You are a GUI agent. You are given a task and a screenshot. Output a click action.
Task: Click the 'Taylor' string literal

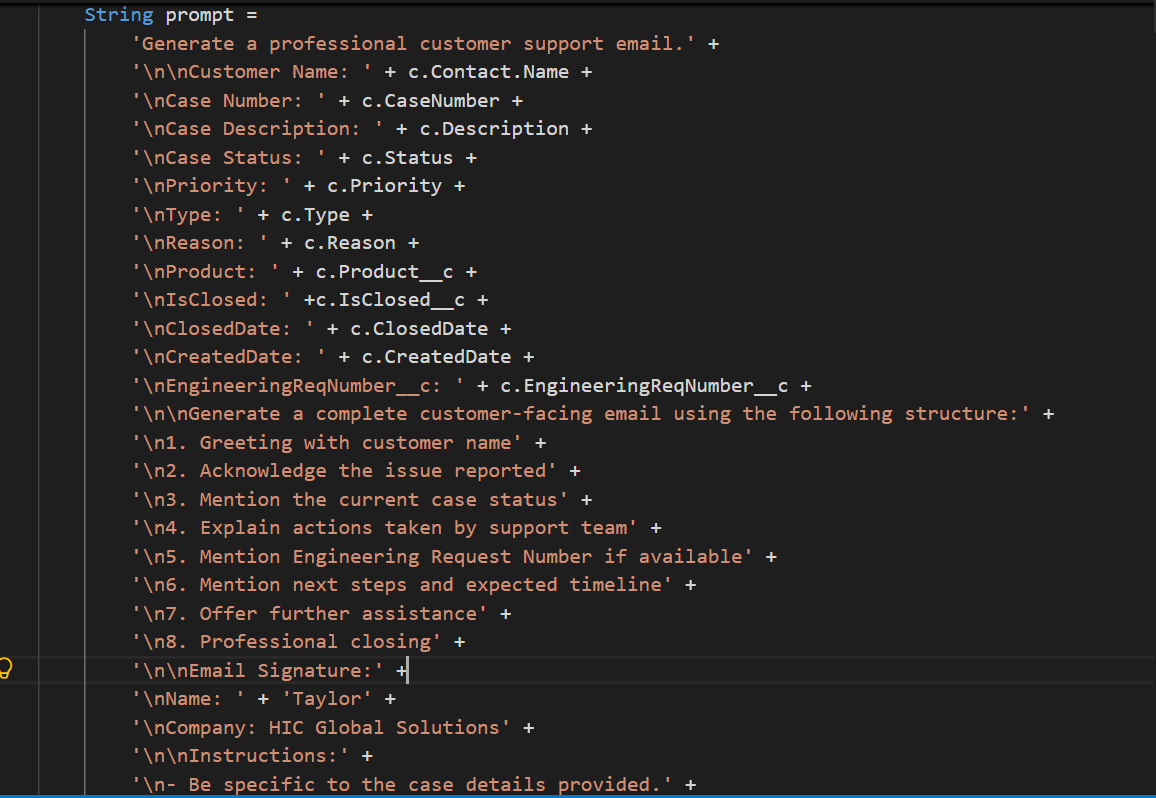tap(327, 699)
